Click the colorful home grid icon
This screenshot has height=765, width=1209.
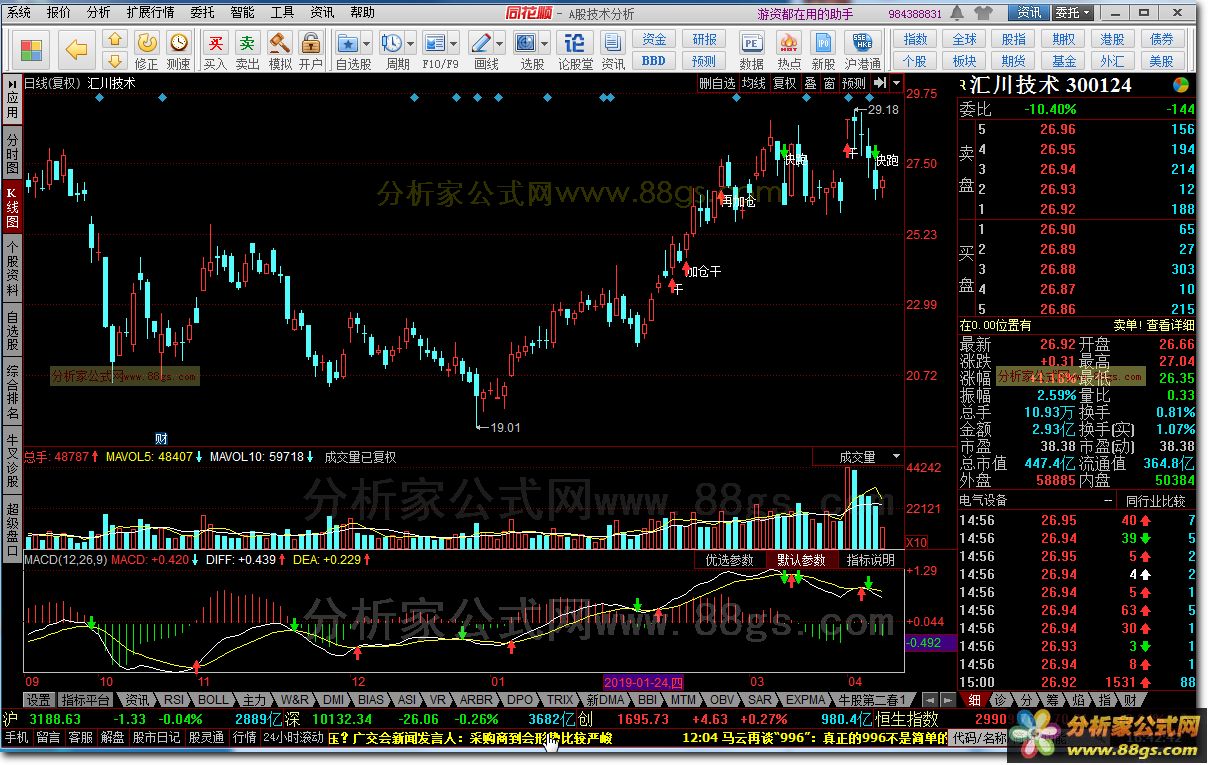coord(31,50)
